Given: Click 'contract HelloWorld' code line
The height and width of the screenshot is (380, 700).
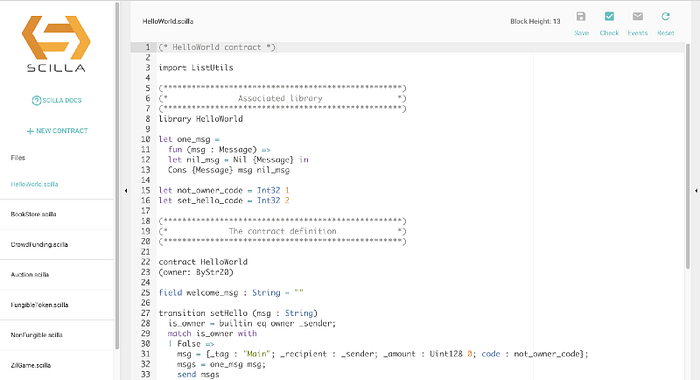Looking at the screenshot, I should tap(203, 262).
